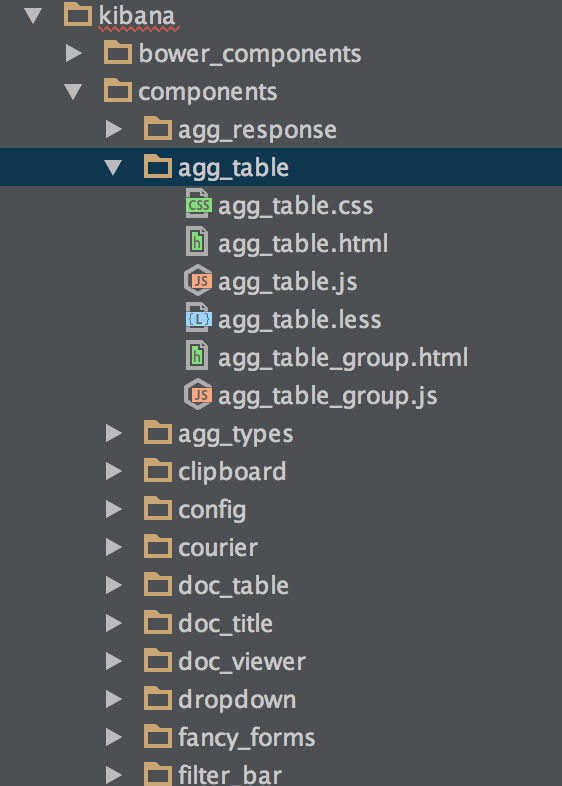Click the HTML icon beside agg_table_group.html
This screenshot has width=562, height=786.
(x=197, y=356)
